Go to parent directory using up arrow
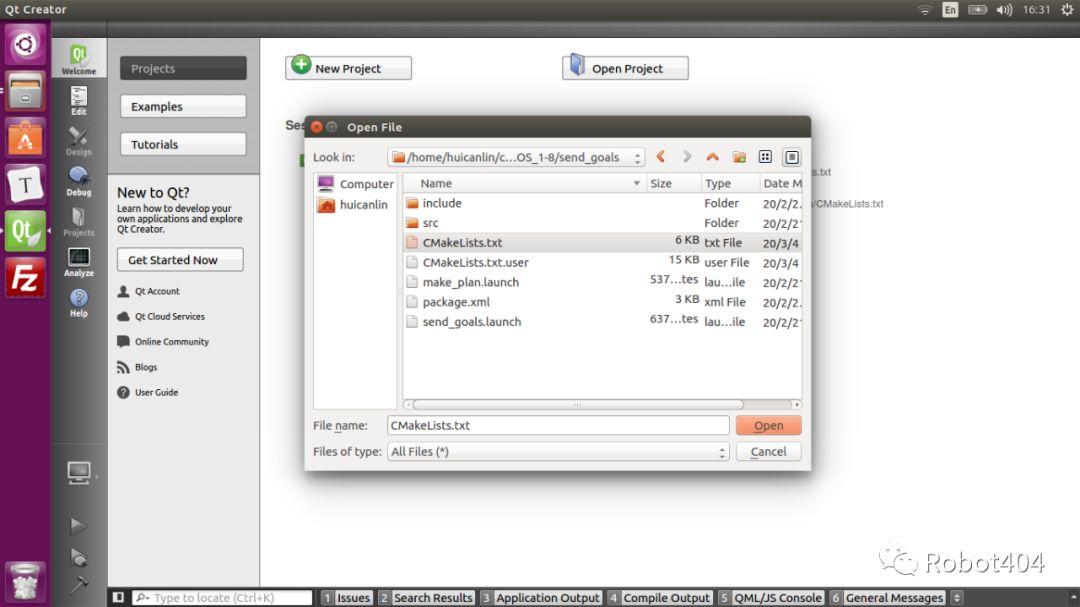Viewport: 1080px width, 607px height. 712,157
